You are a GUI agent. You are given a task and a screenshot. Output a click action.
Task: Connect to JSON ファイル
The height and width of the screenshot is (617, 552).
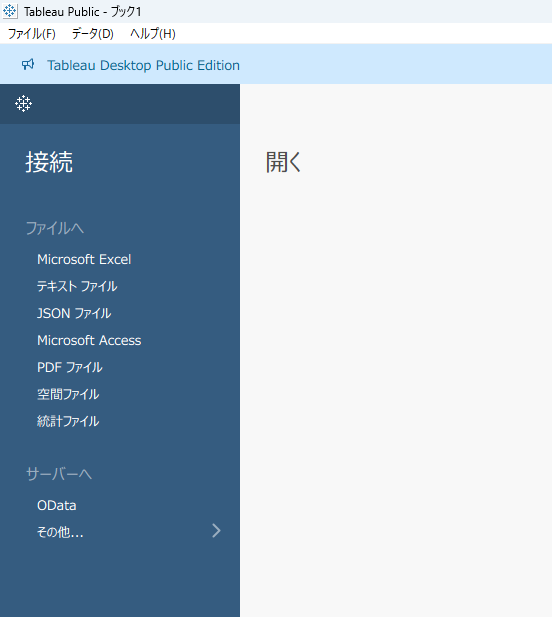coord(74,313)
